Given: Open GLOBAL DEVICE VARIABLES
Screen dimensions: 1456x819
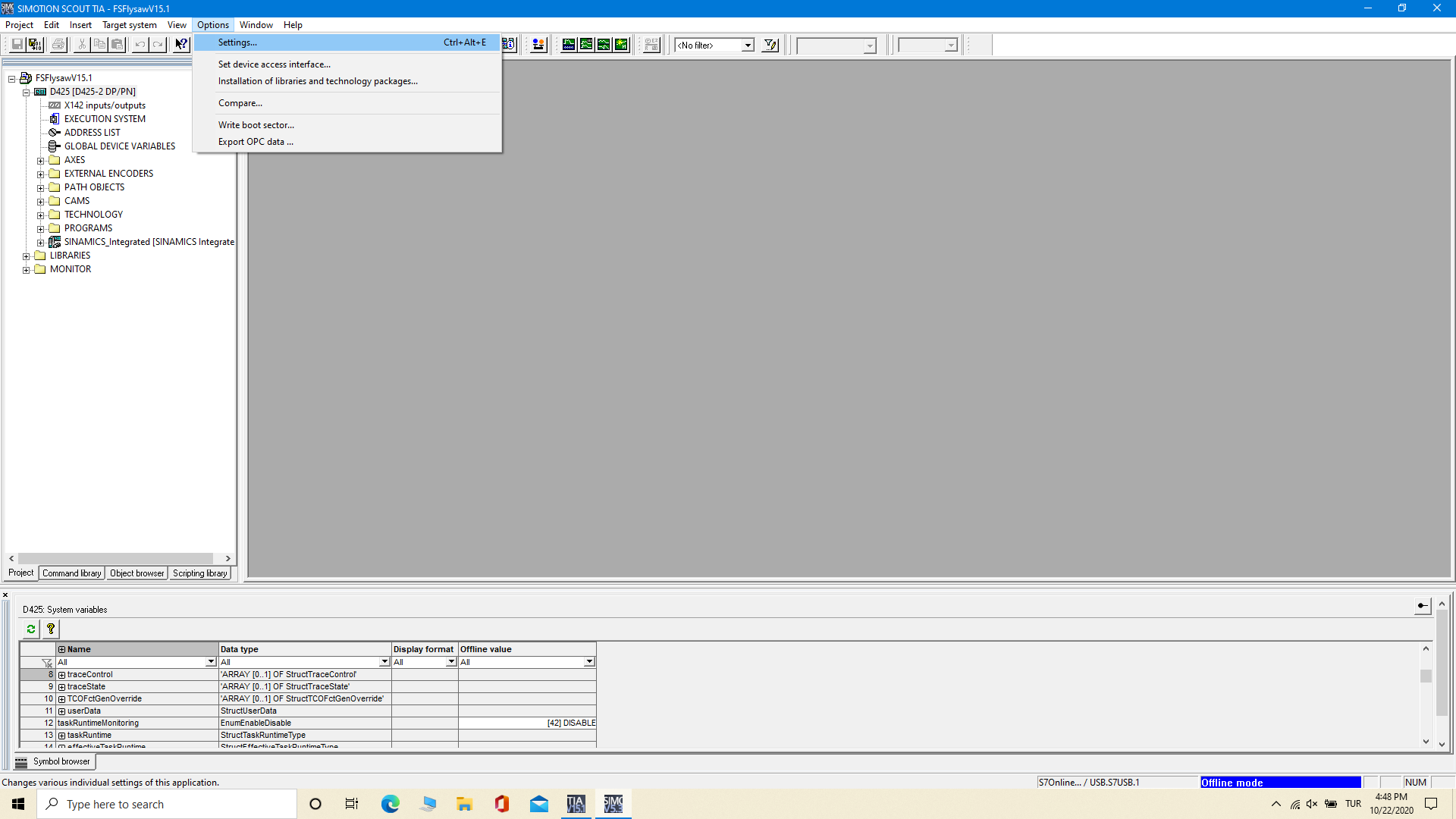Looking at the screenshot, I should [118, 146].
